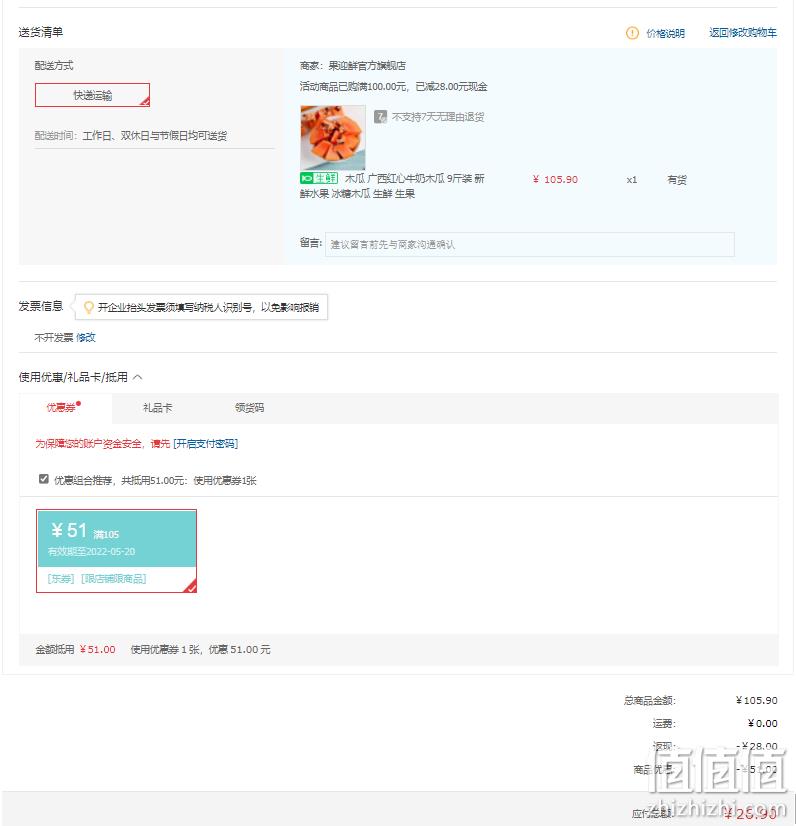Open 返回修改购物车 link
Screen dimensions: 796x826
pos(743,33)
